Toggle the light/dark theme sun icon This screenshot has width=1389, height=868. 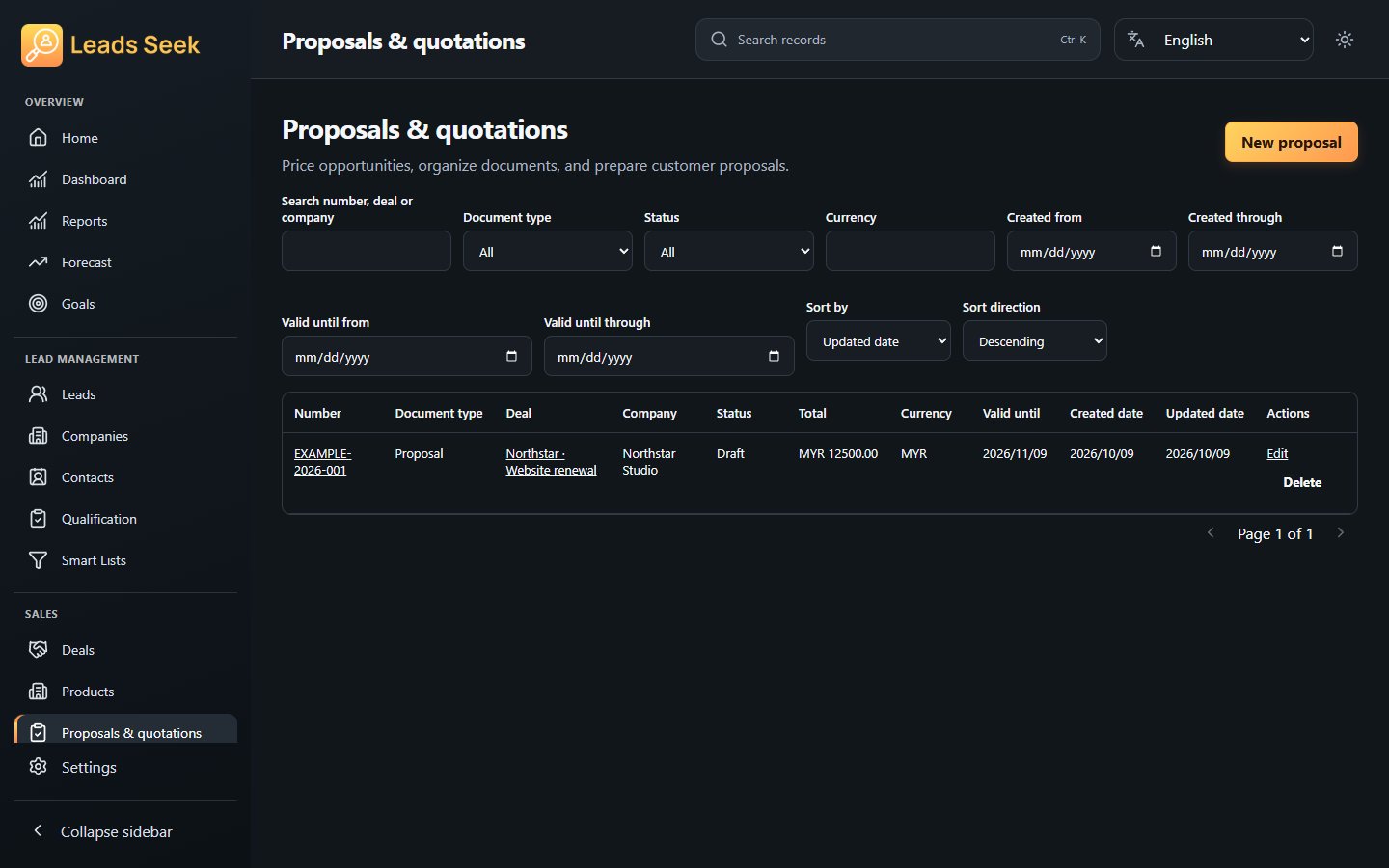(x=1345, y=40)
